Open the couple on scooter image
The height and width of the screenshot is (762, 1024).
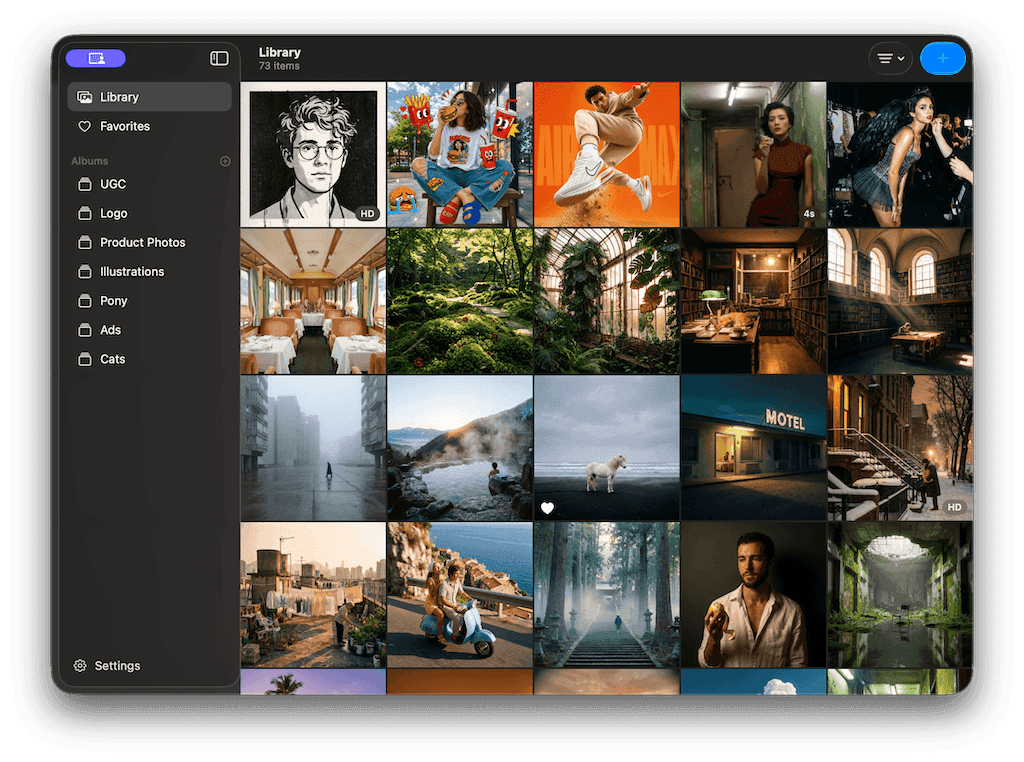pyautogui.click(x=460, y=594)
